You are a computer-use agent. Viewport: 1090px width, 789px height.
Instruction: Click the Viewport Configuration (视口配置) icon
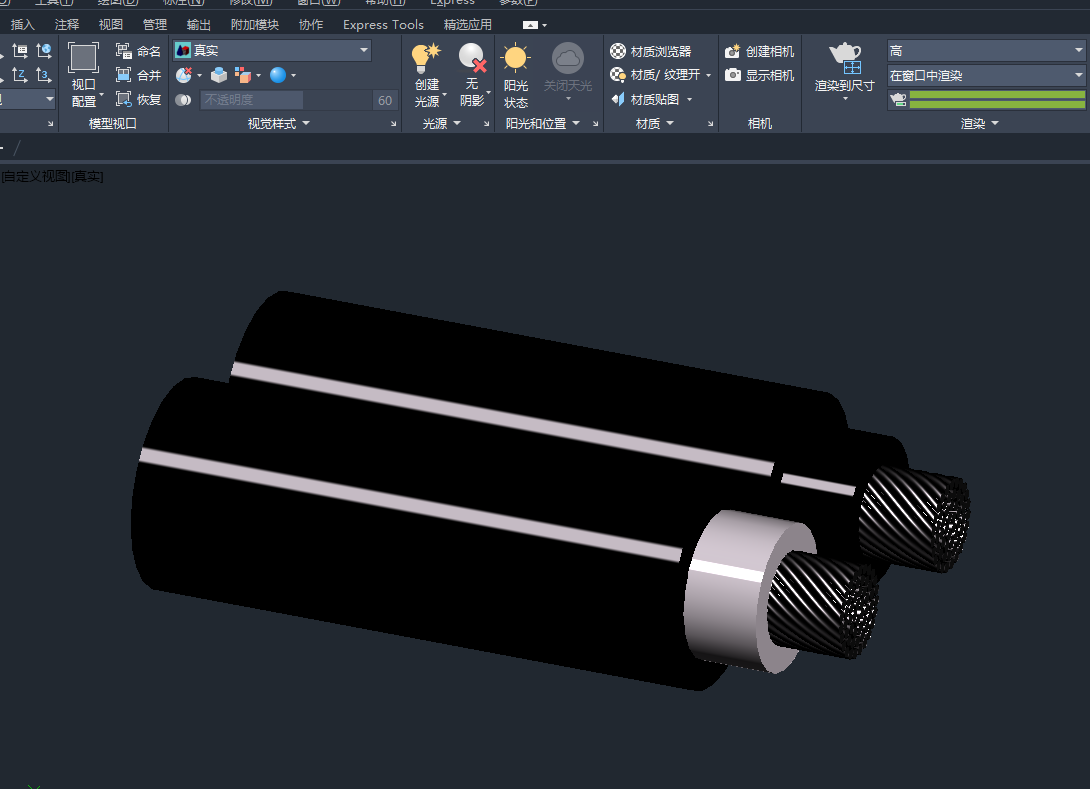84,60
